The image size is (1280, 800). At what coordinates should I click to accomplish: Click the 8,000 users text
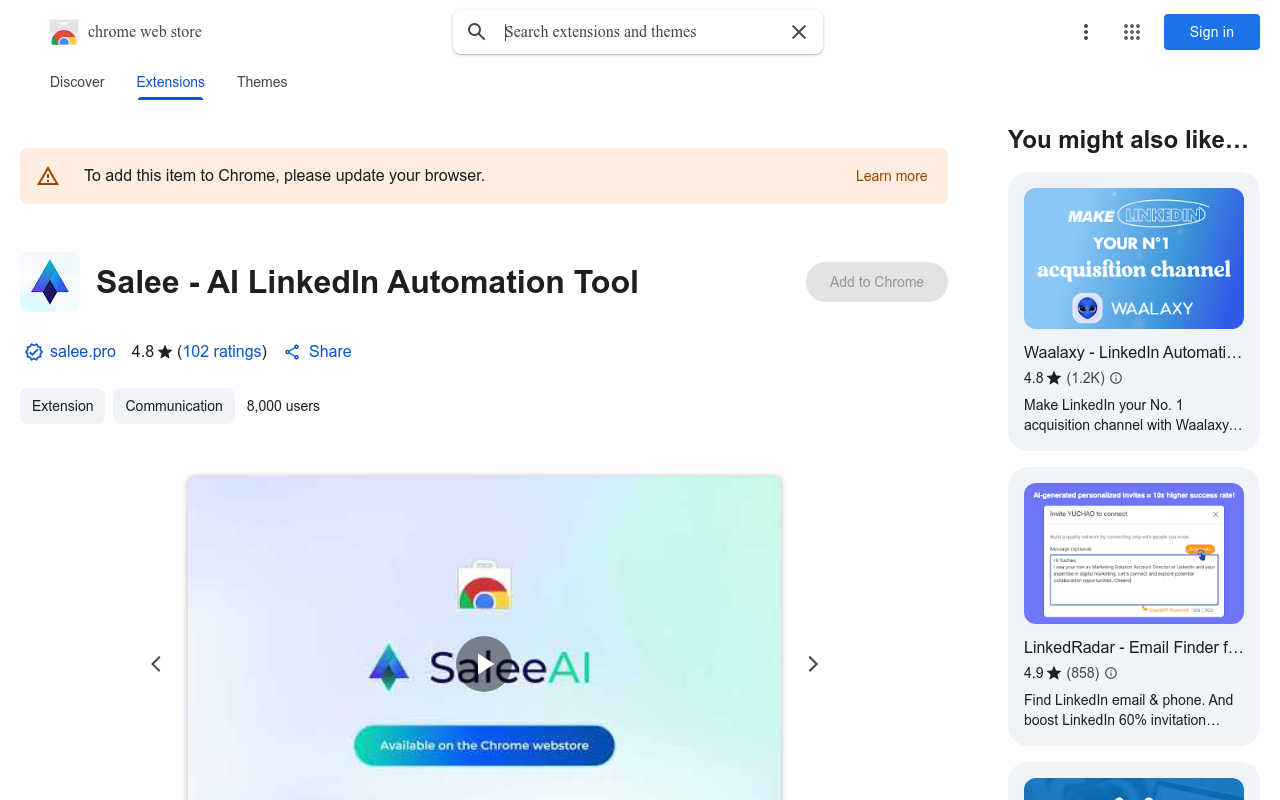283,406
